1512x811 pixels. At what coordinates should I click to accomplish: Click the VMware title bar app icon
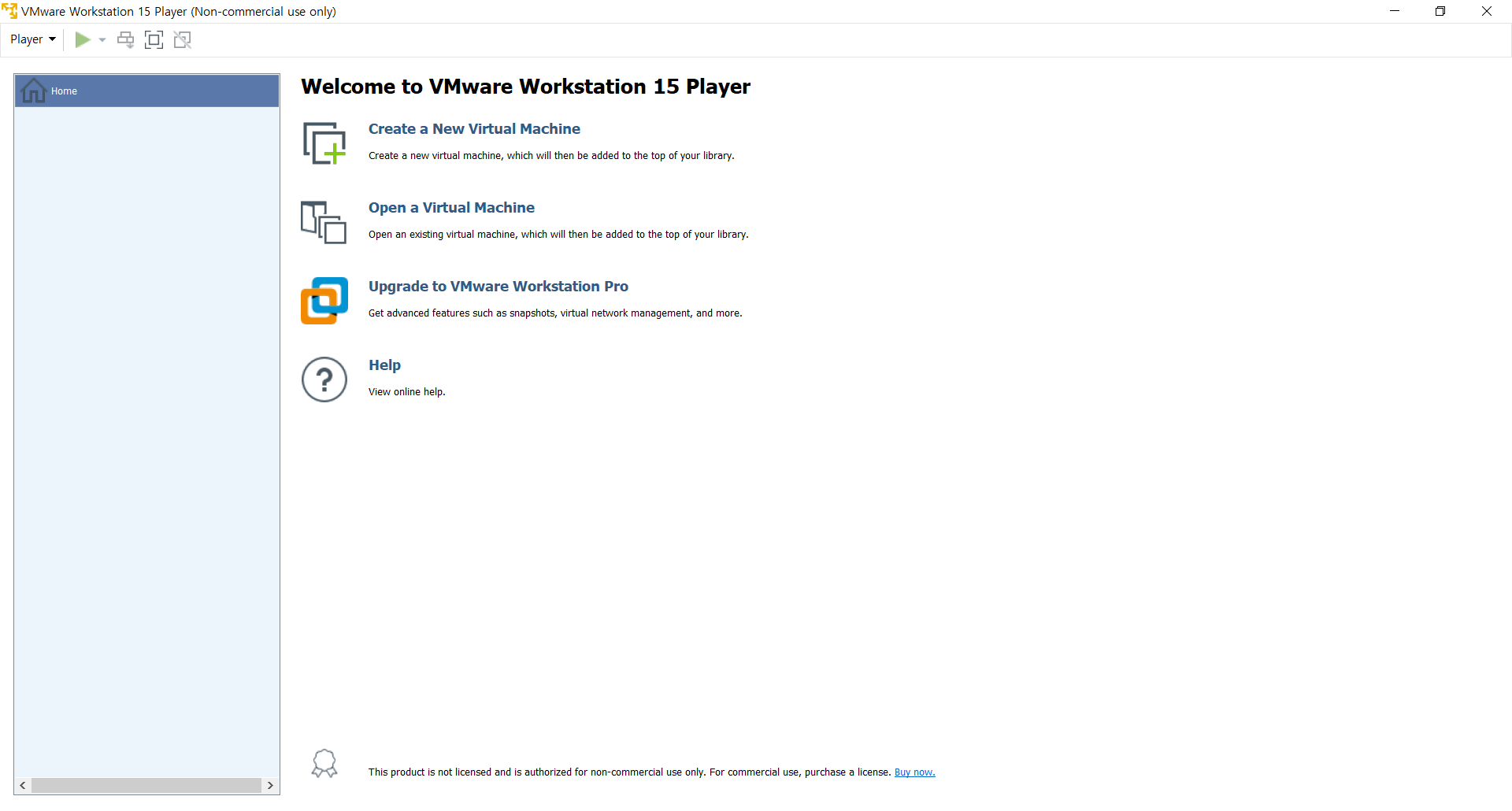coord(9,11)
